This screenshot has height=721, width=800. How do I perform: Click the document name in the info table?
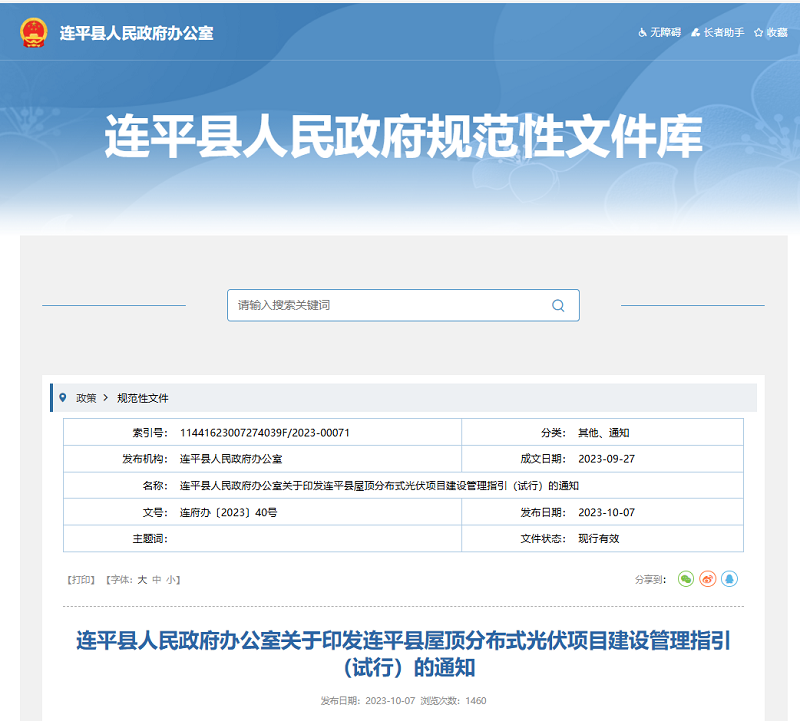click(x=379, y=485)
